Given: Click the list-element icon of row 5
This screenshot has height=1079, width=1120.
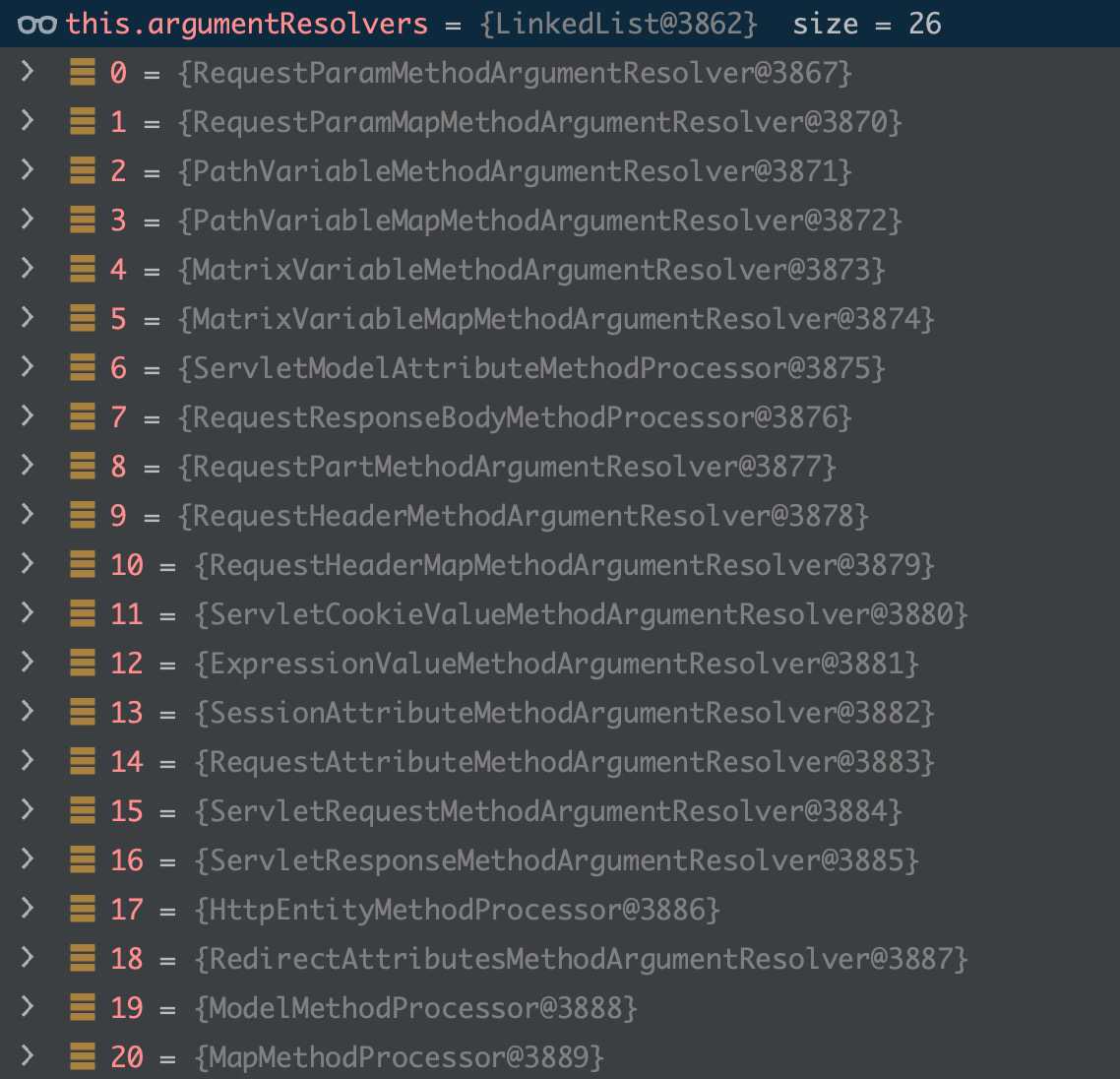Looking at the screenshot, I should point(82,318).
